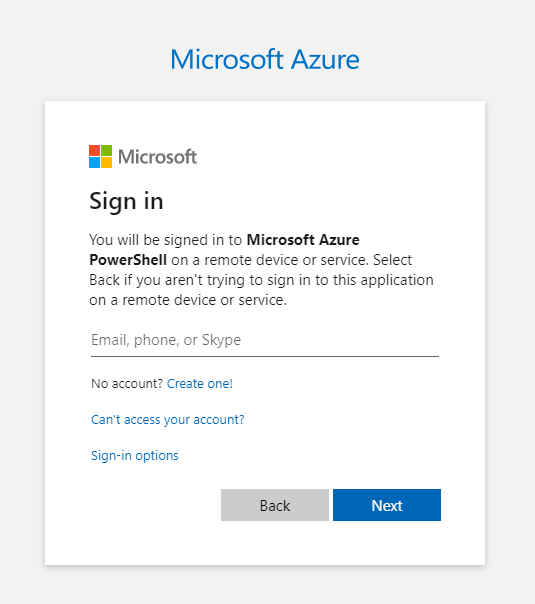Click the No account? label
Screen dimensions: 535x604
pos(127,384)
